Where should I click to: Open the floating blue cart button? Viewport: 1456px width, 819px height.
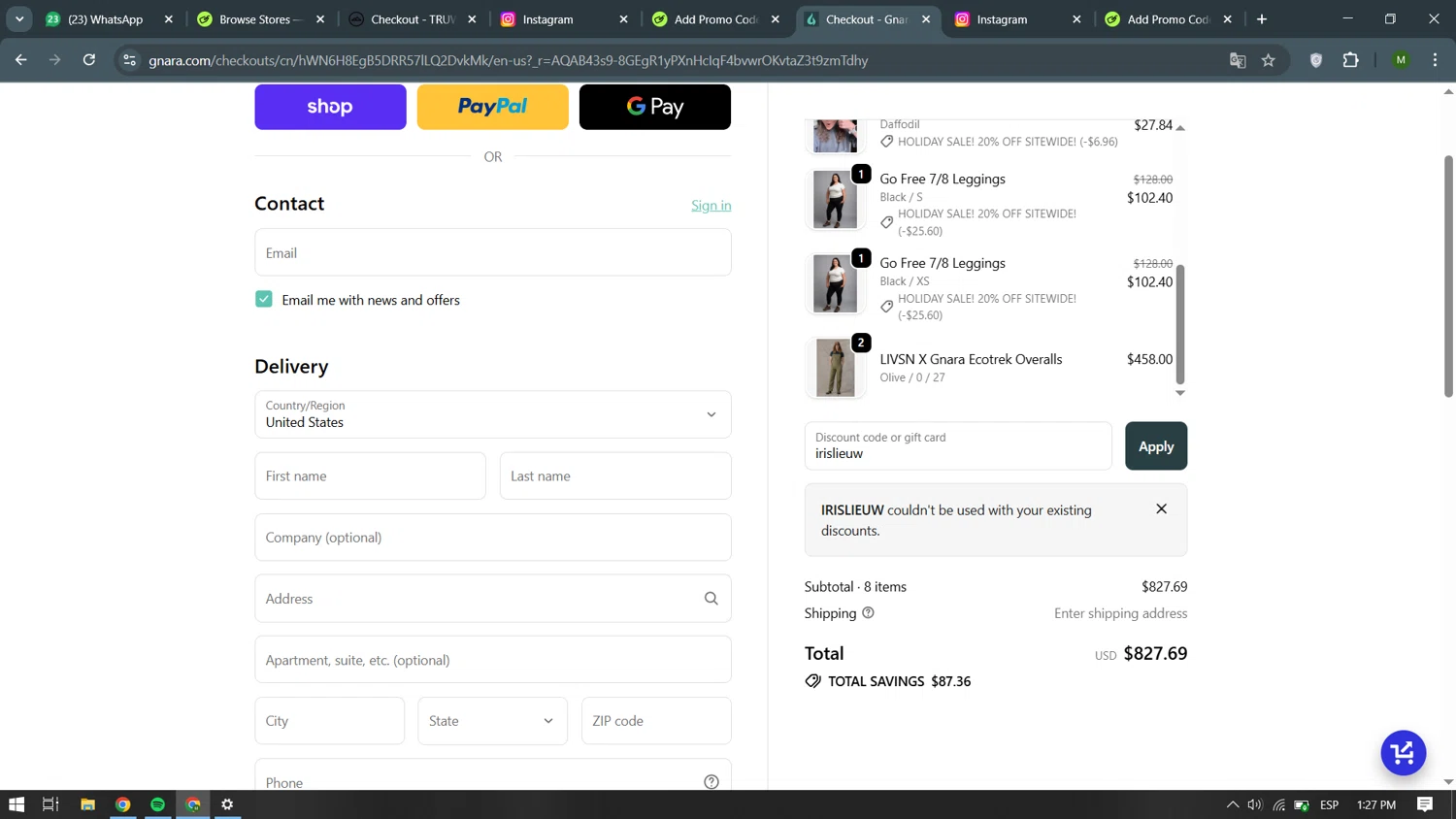pyautogui.click(x=1403, y=753)
